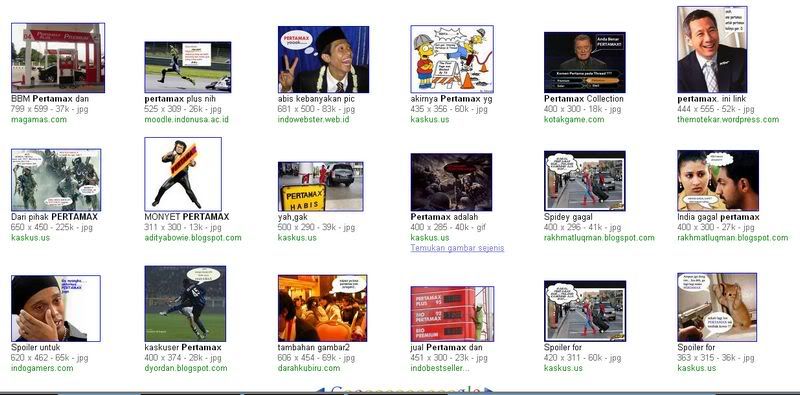The width and height of the screenshot is (800, 395).
Task: Click the soccer player kaskuser Pertamax thumbnail
Action: 185,304
